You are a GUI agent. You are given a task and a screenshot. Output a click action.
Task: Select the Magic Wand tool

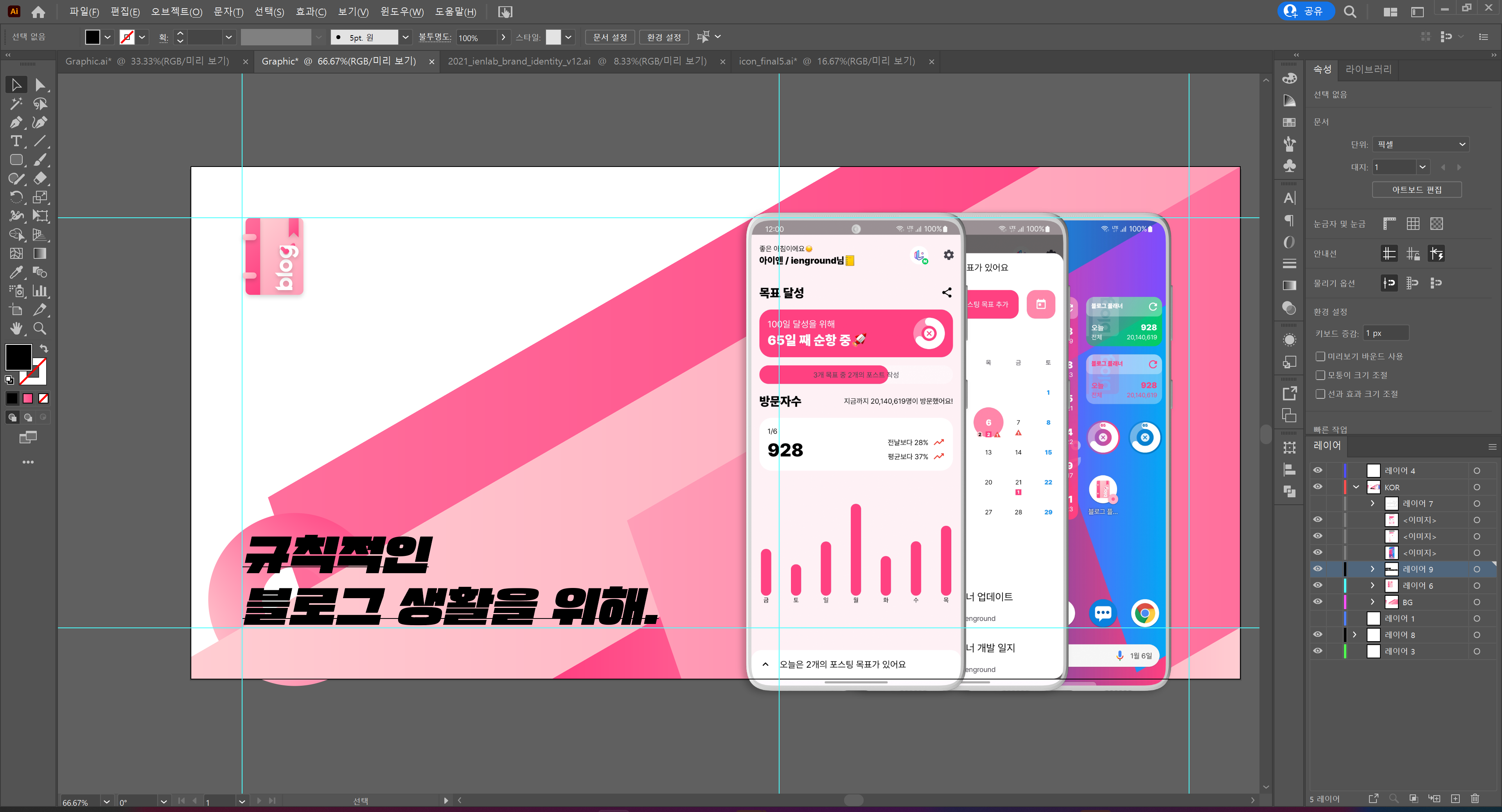(16, 104)
